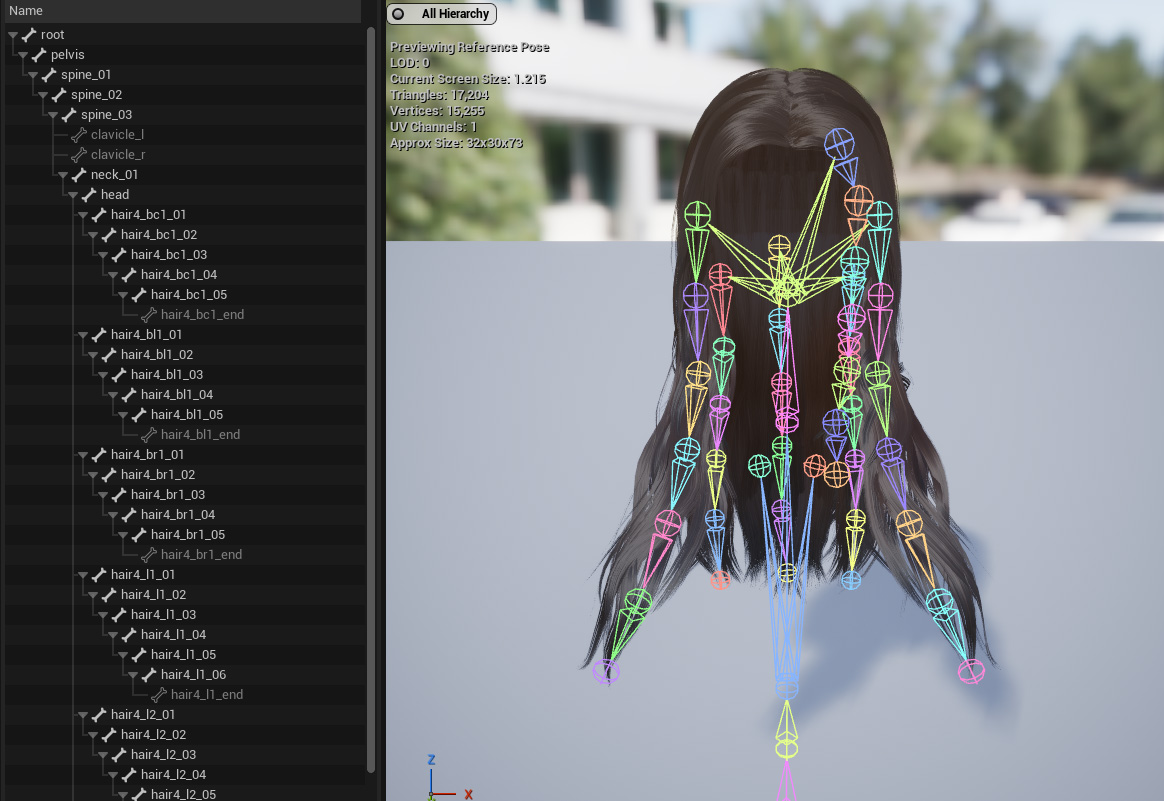Click the greyed bone icon for hair4_br1_end
This screenshot has width=1164, height=801.
click(x=149, y=555)
